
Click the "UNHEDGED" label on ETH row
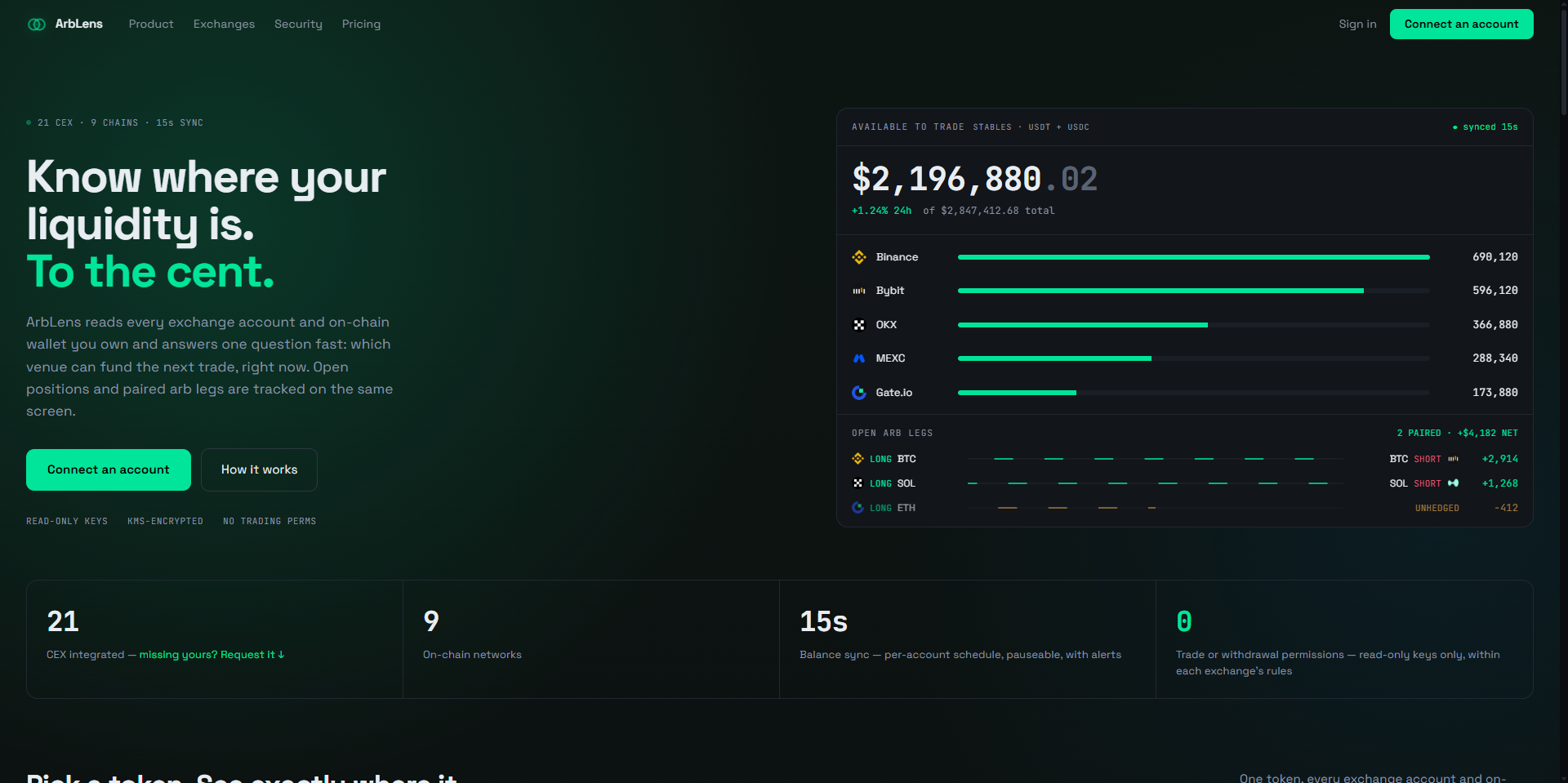click(x=1437, y=508)
